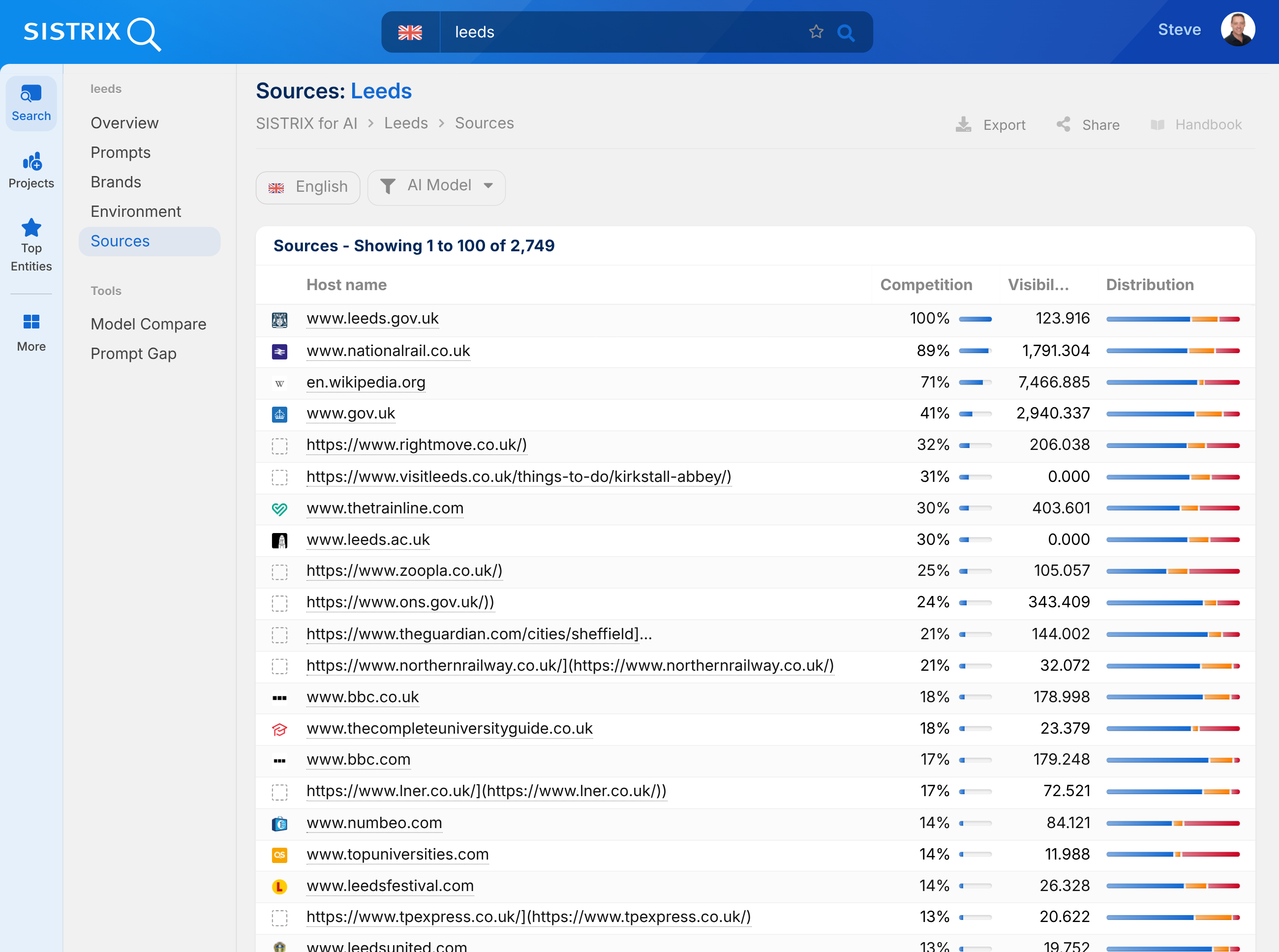This screenshot has height=952, width=1279.
Task: Click SISTRIX for AI breadcrumb
Action: (306, 123)
